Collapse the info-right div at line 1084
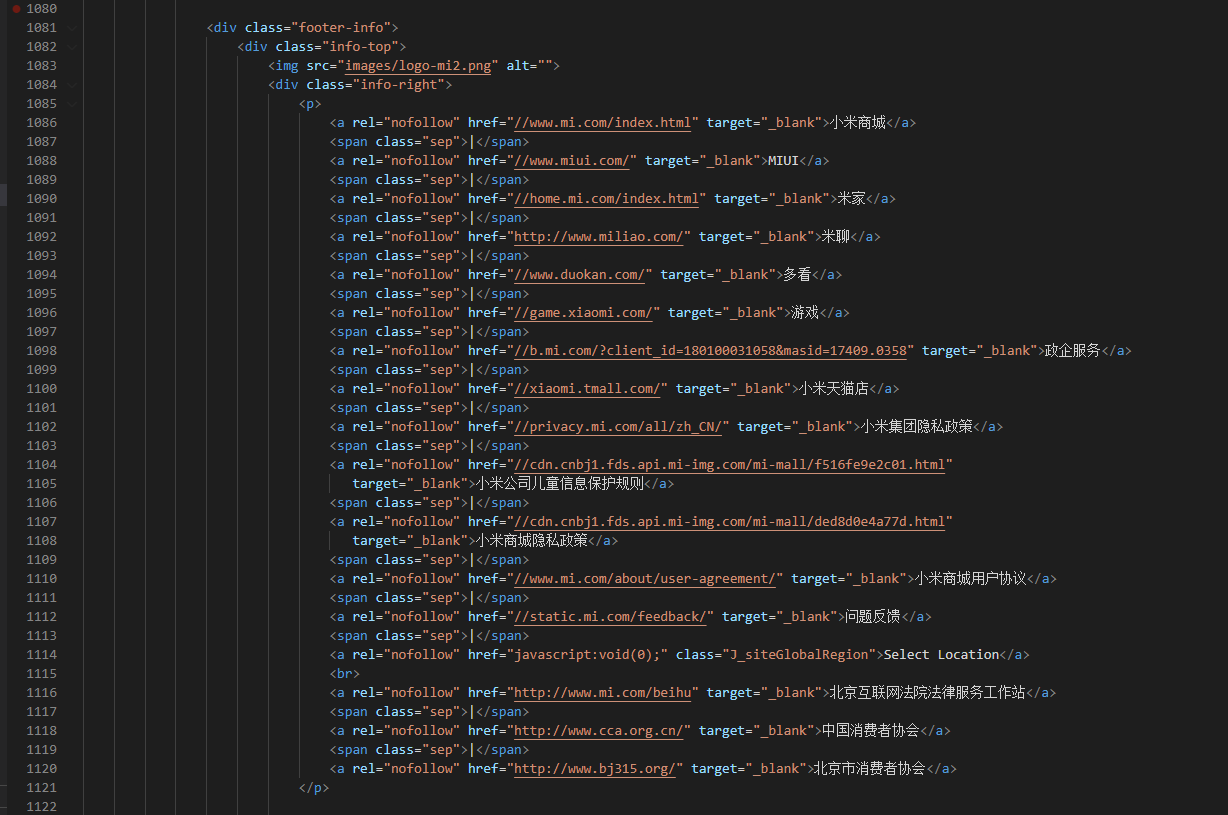The image size is (1228, 815). [73, 84]
